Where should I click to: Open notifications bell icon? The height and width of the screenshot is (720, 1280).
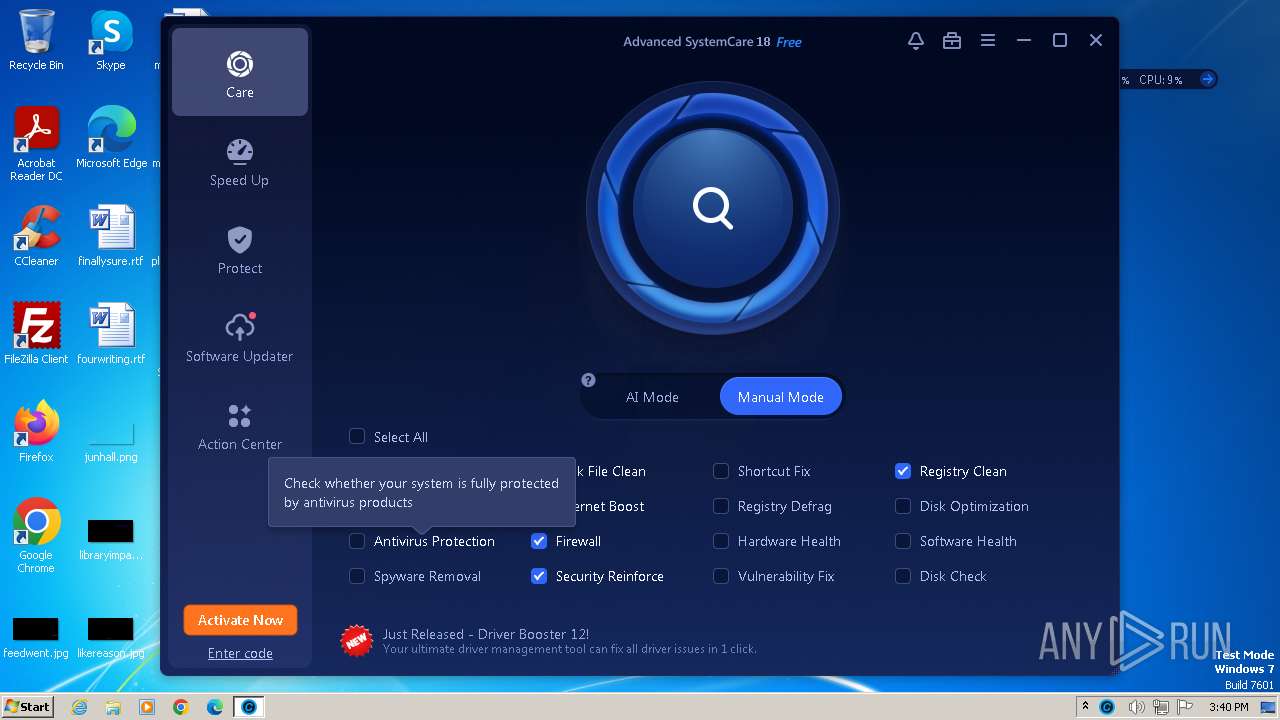[916, 41]
